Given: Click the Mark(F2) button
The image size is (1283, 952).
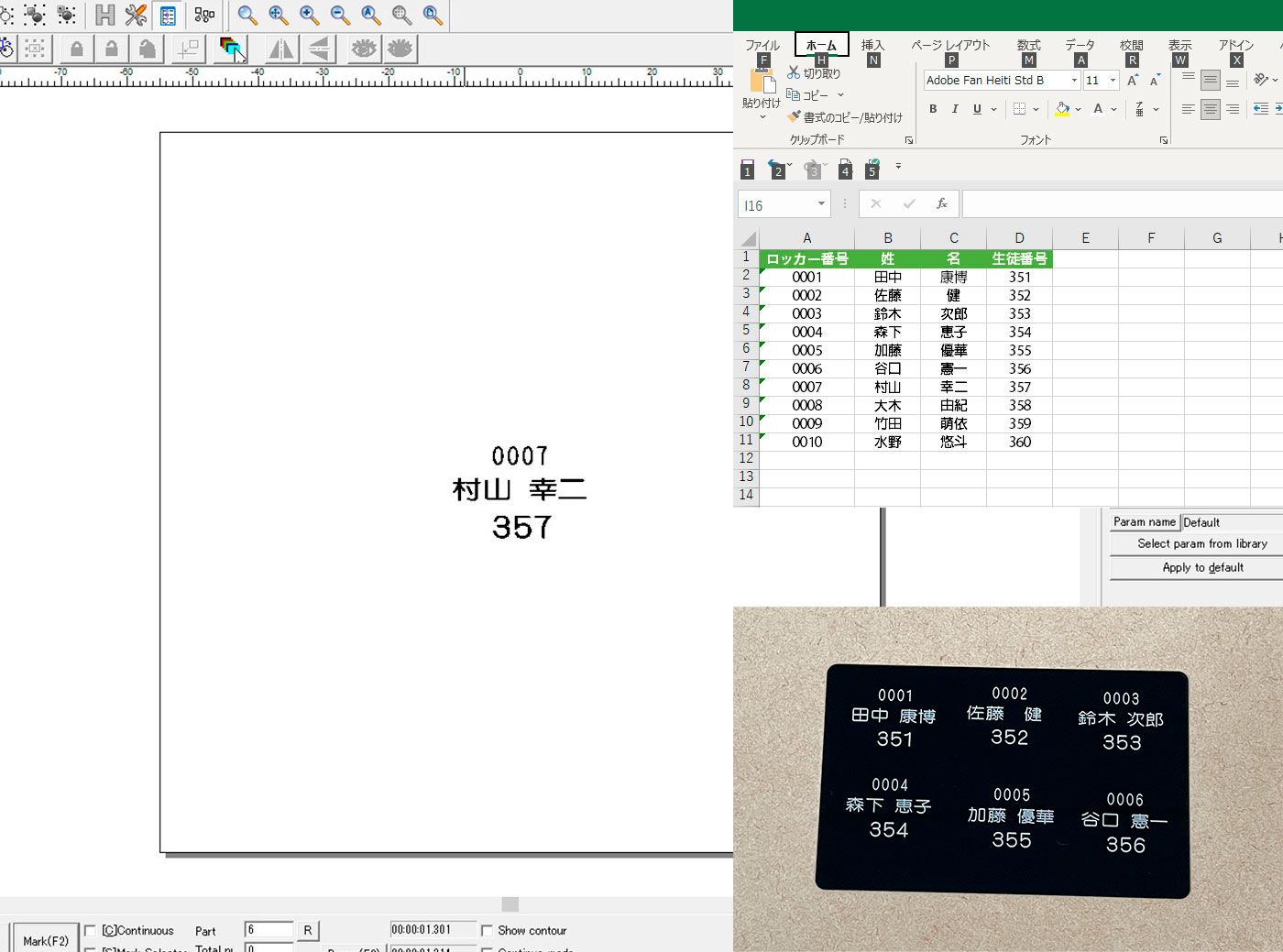Looking at the screenshot, I should pyautogui.click(x=46, y=939).
